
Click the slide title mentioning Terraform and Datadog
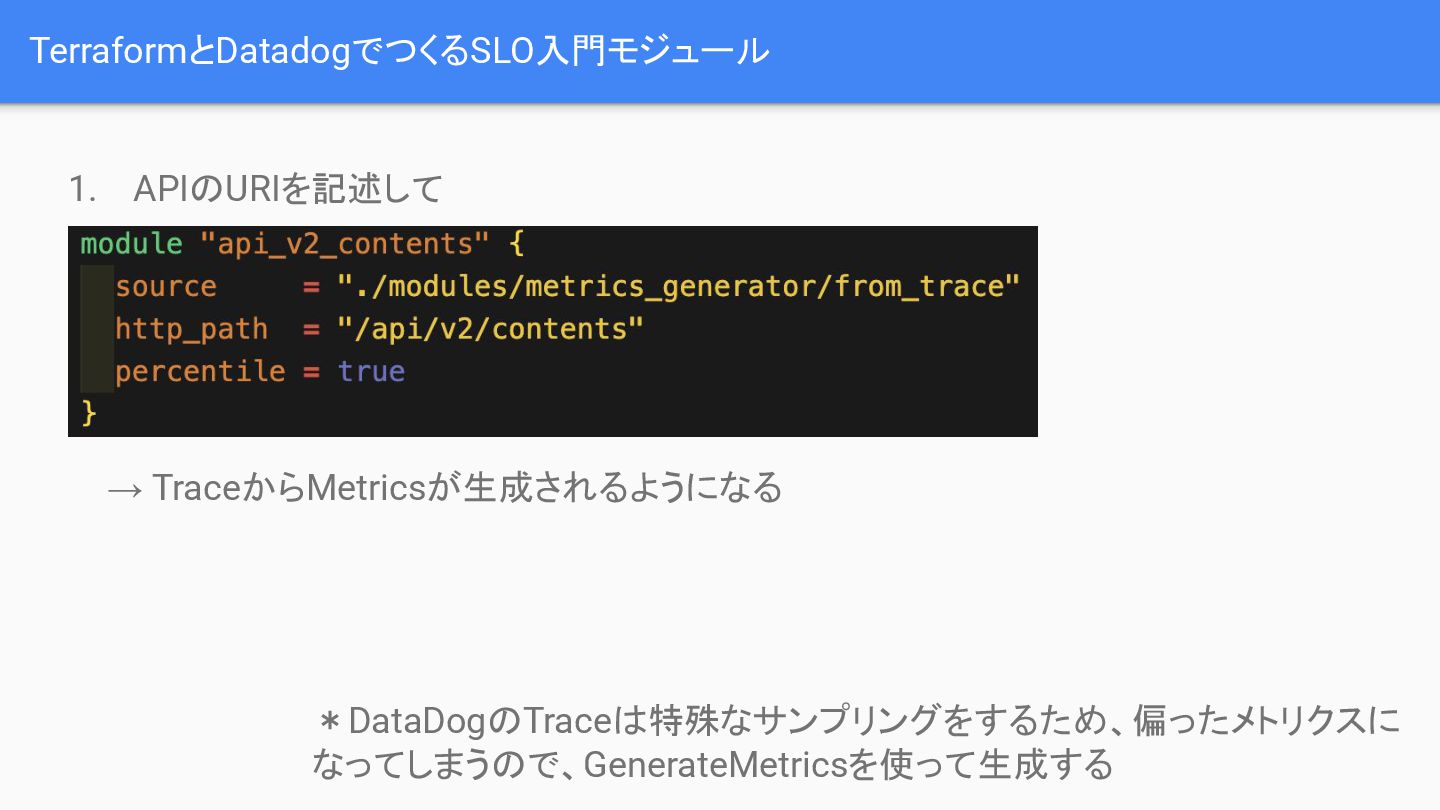click(x=399, y=51)
